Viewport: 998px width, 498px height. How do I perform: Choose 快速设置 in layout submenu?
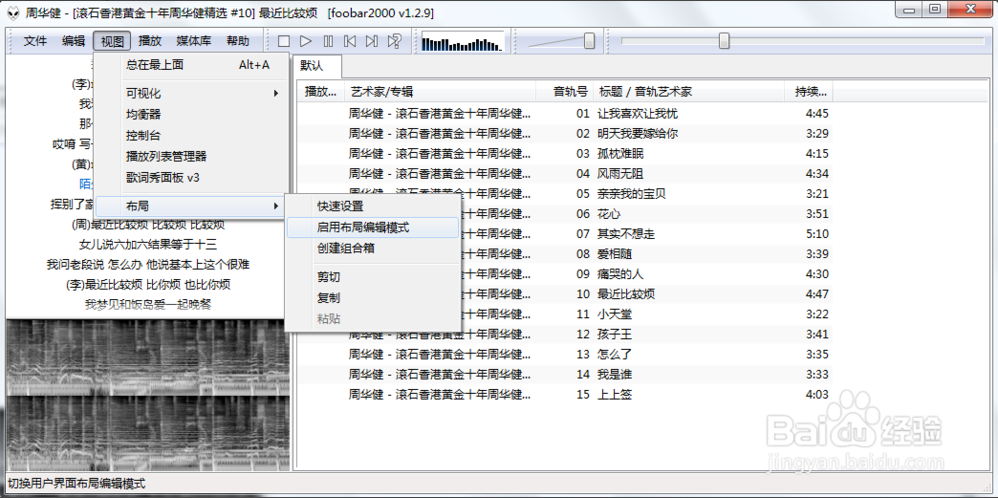click(372, 206)
